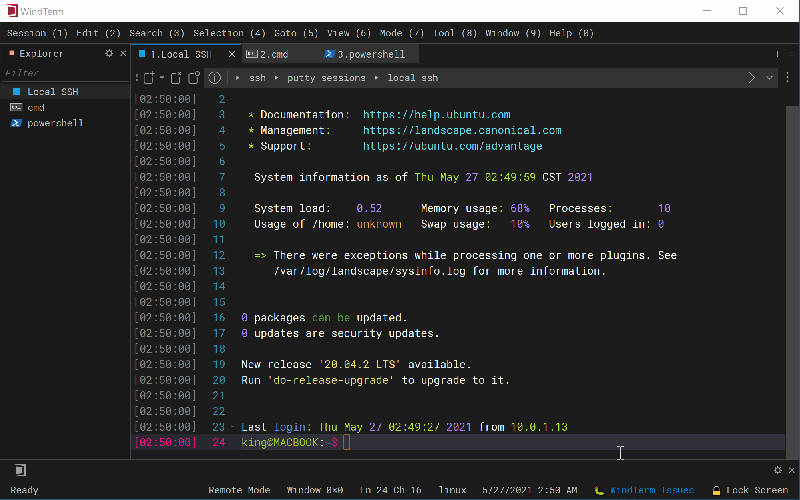
Task: Open the View menu
Action: pyautogui.click(x=348, y=33)
